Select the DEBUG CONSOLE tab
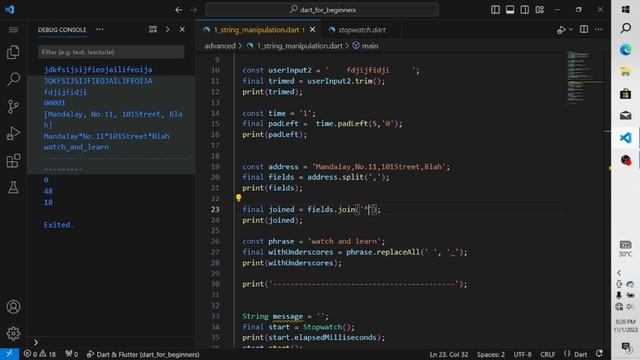Image resolution: width=640 pixels, height=360 pixels. tap(62, 30)
